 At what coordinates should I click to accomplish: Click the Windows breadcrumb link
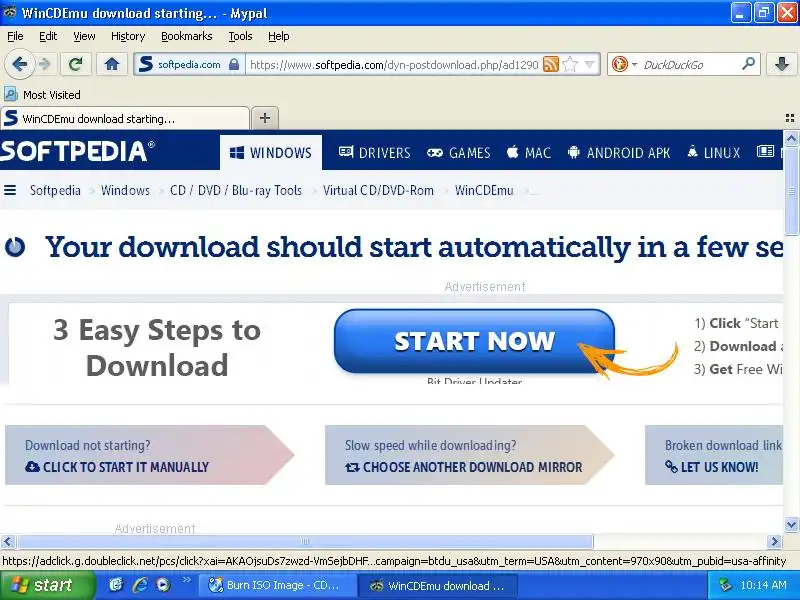tap(125, 190)
